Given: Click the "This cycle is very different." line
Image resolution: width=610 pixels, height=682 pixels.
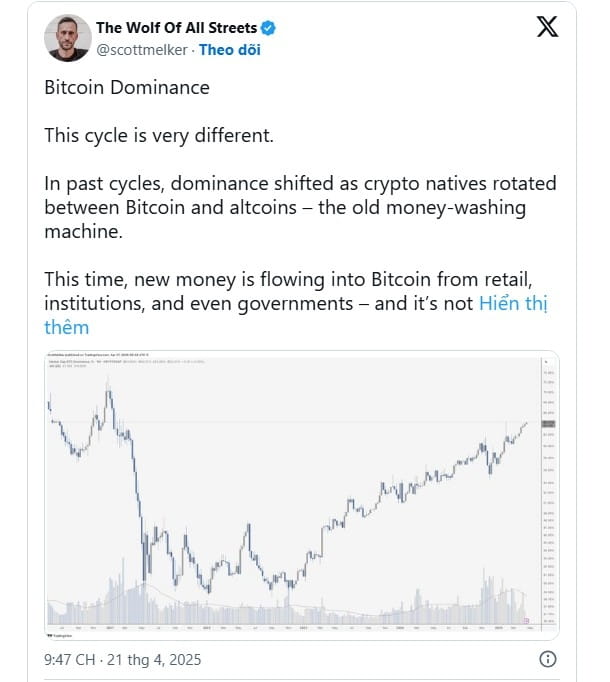Looking at the screenshot, I should click(159, 136).
